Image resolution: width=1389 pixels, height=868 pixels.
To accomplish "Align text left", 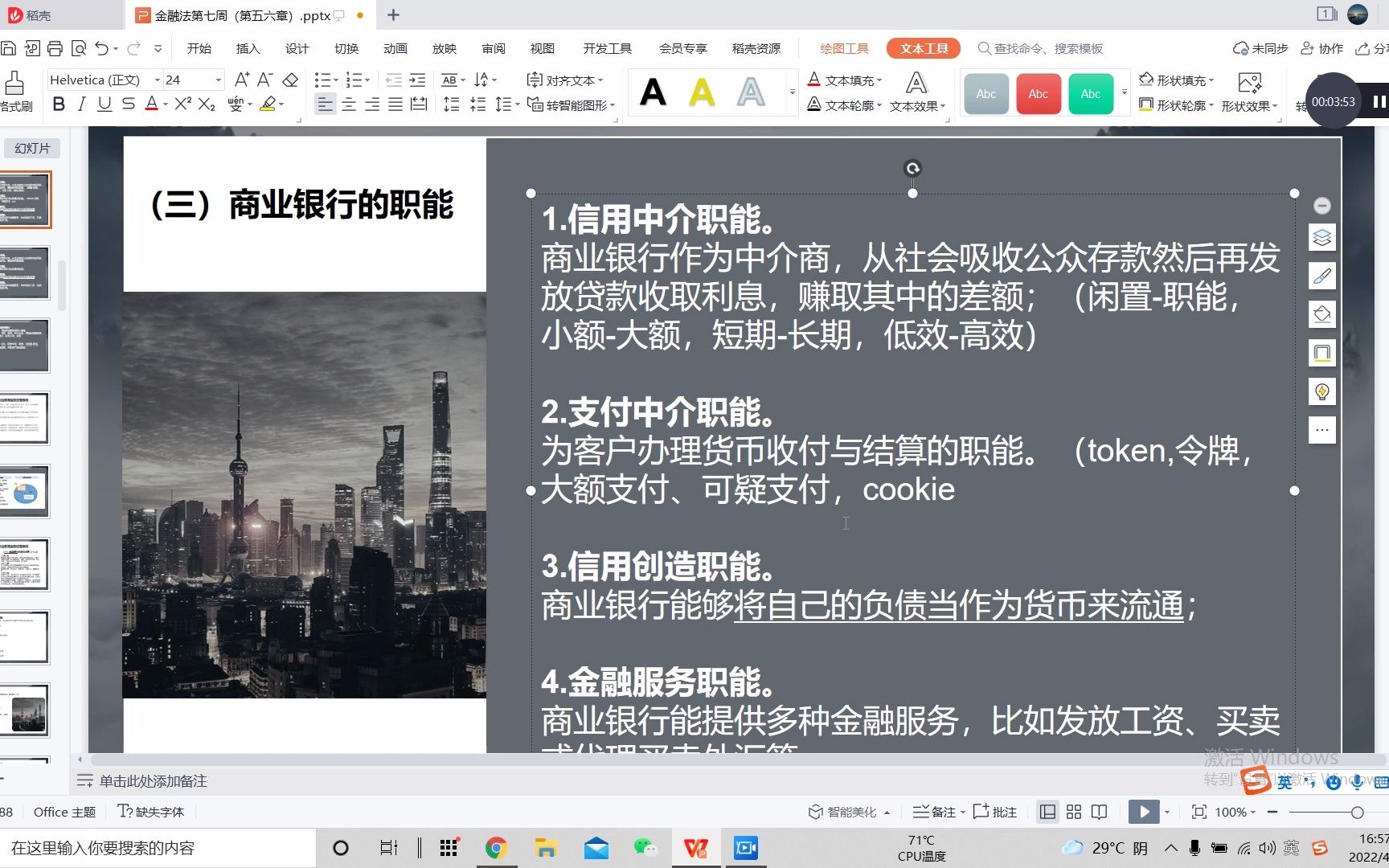I will coord(325,104).
